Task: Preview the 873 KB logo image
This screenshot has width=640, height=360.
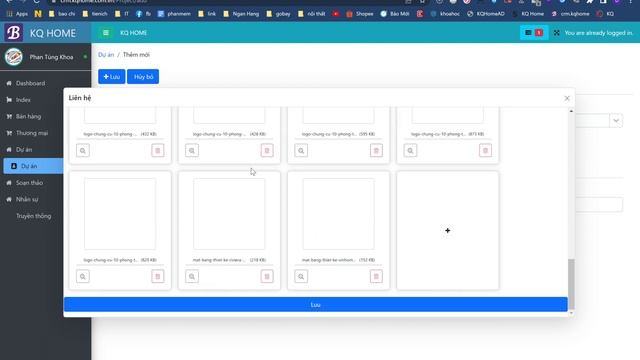Action: click(410, 151)
